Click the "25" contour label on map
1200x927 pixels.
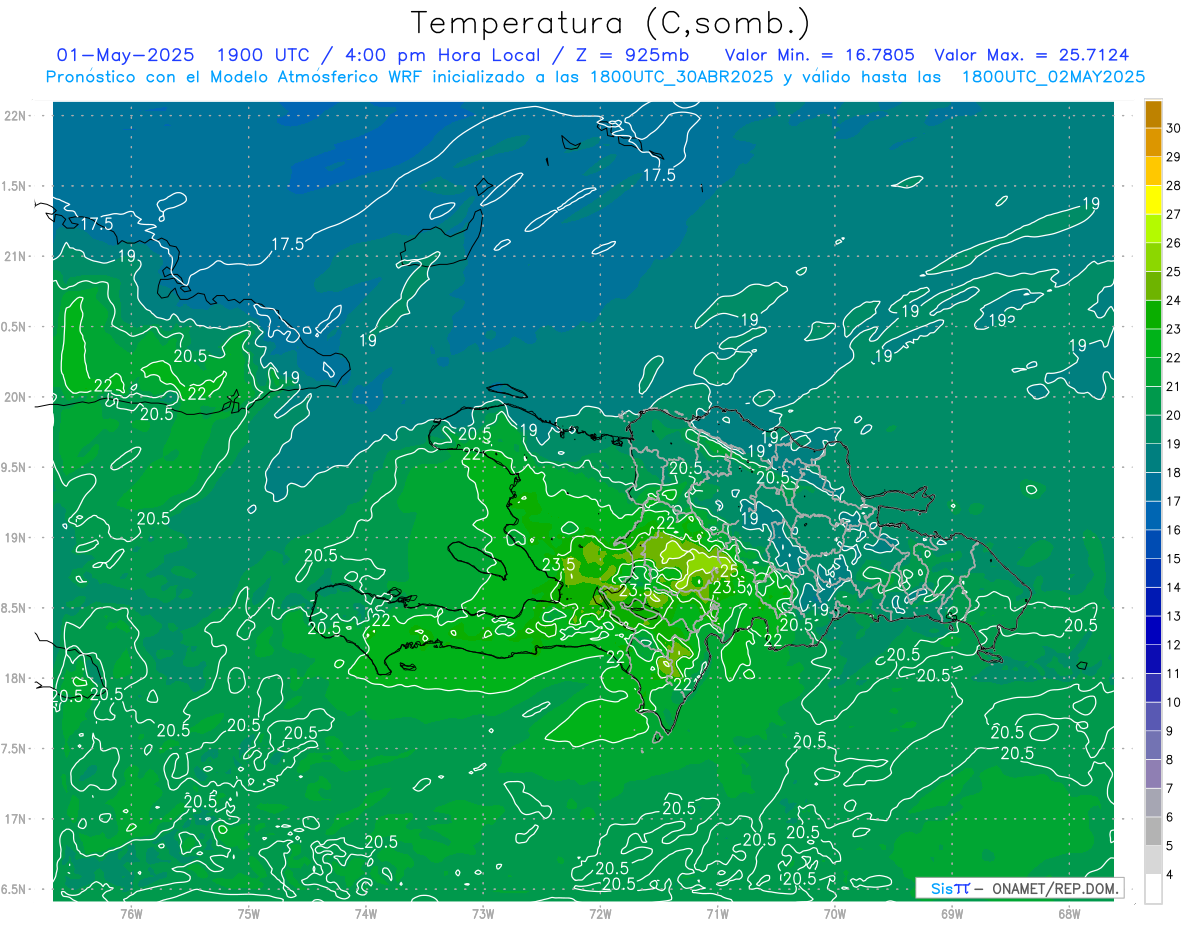tap(729, 570)
